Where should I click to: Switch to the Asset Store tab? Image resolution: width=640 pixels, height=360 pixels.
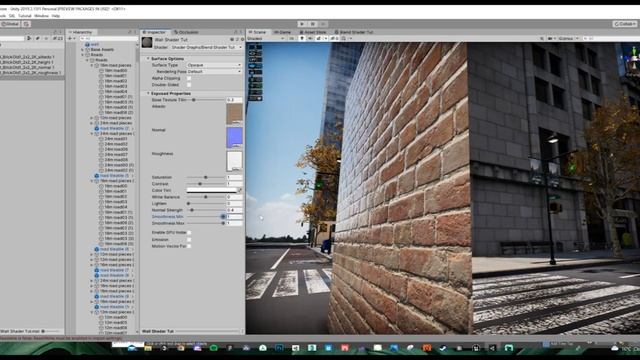313,32
